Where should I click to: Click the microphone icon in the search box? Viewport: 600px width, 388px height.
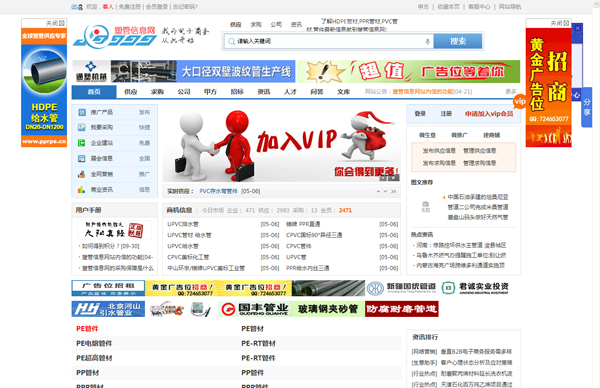click(x=427, y=41)
